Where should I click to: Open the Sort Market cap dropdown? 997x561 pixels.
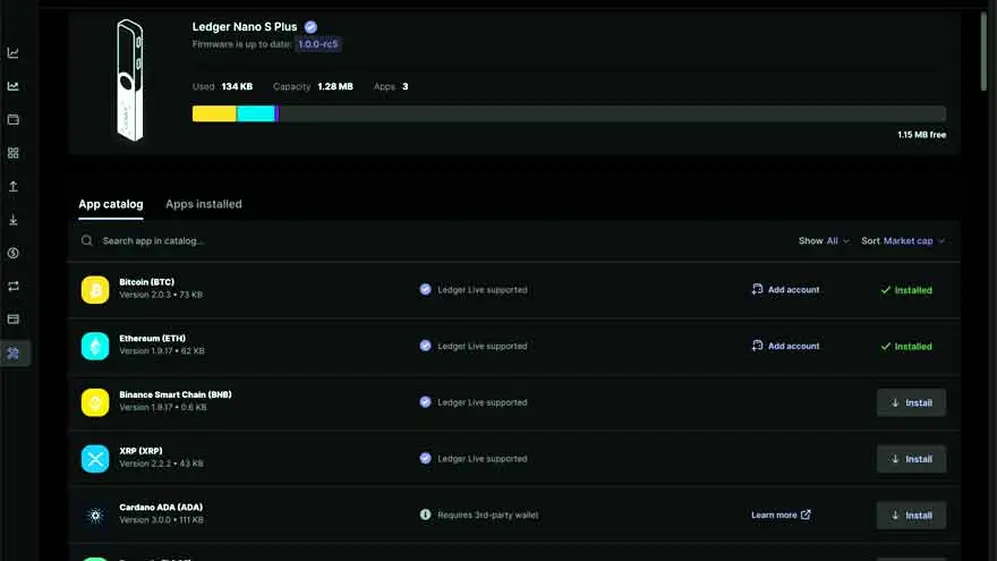click(x=903, y=241)
